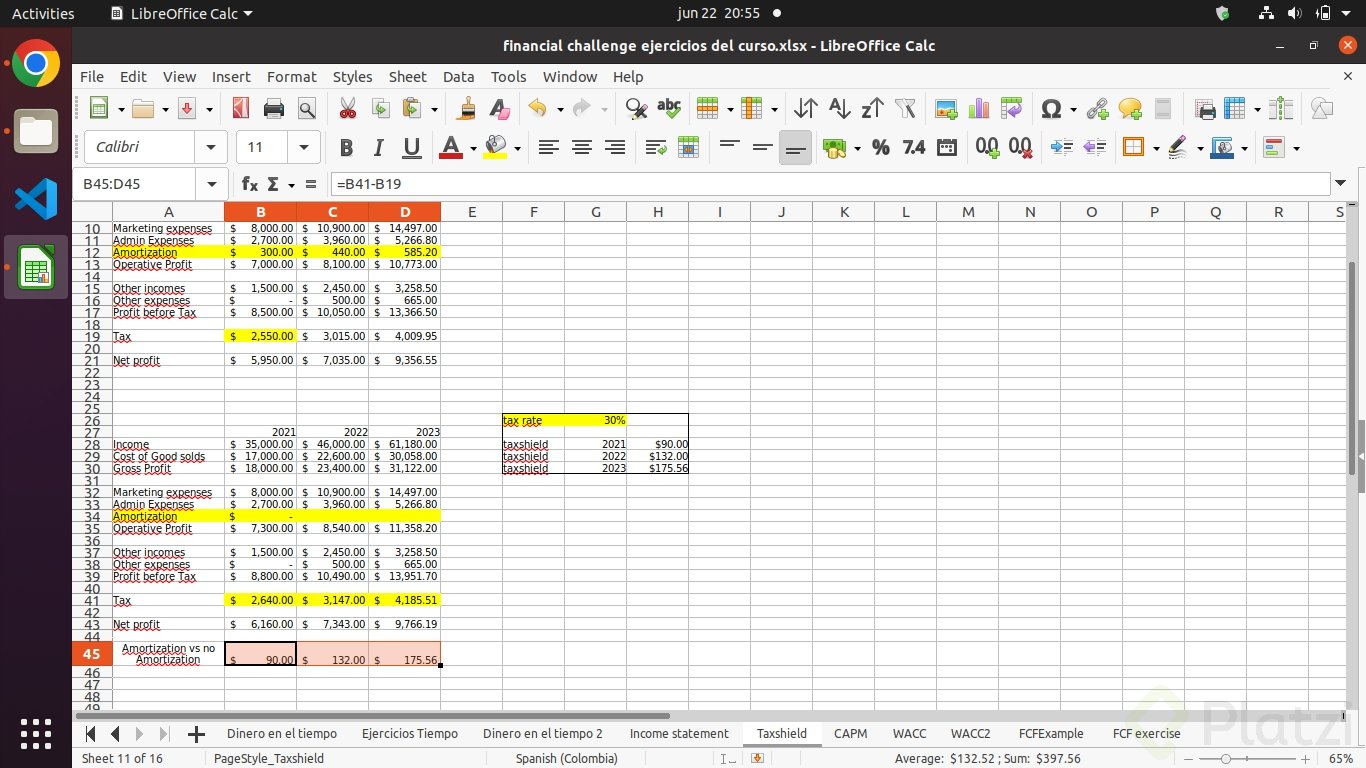
Task: Toggle bold formatting on the selection
Action: pyautogui.click(x=346, y=147)
